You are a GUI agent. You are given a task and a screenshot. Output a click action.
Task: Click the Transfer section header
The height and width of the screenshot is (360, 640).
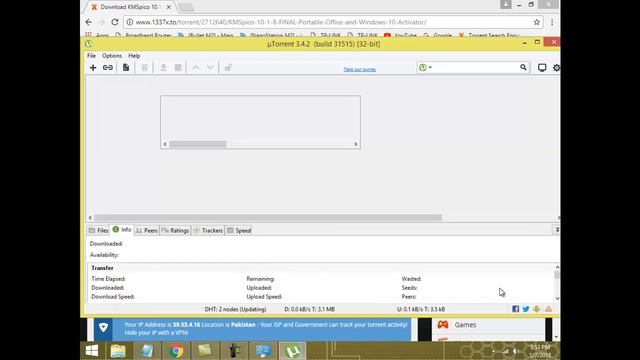pos(102,268)
